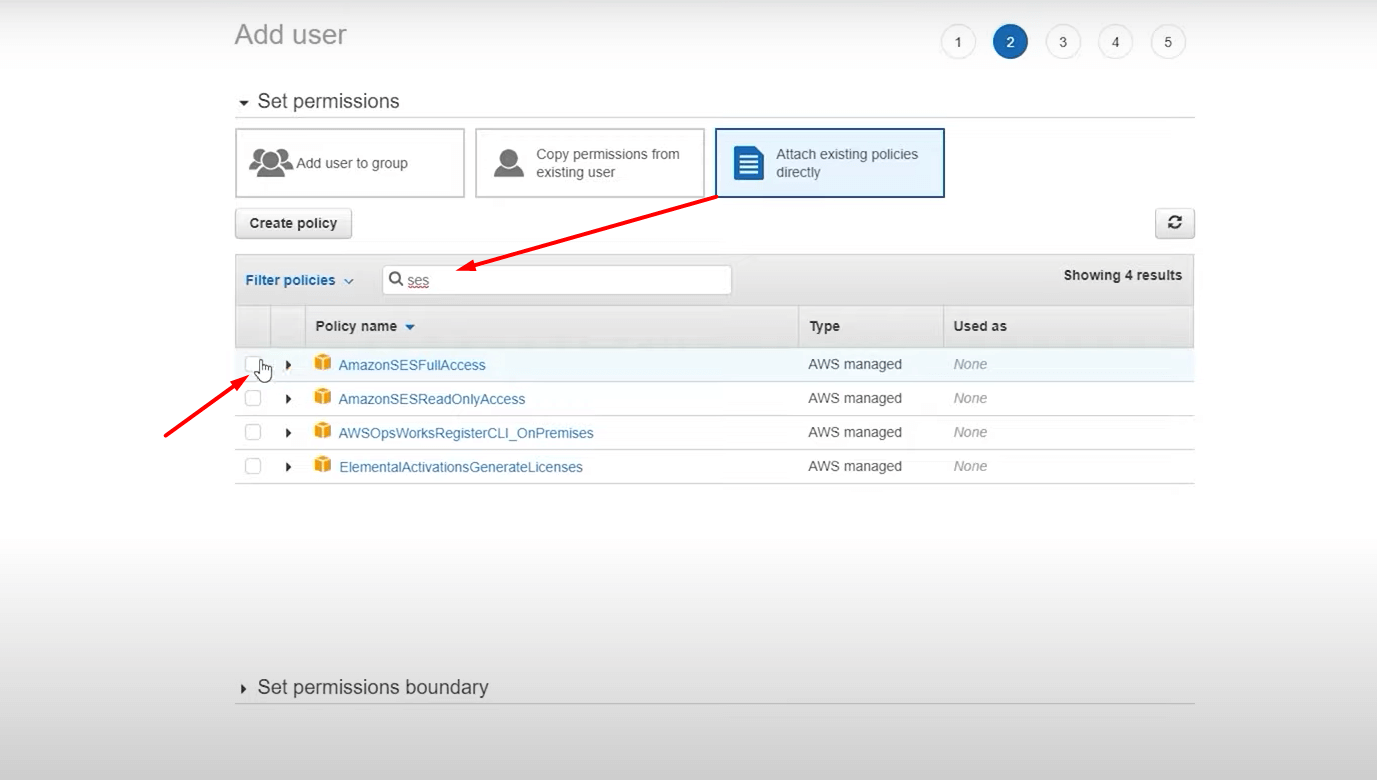Click the group people icon on Add user to group

click(270, 163)
